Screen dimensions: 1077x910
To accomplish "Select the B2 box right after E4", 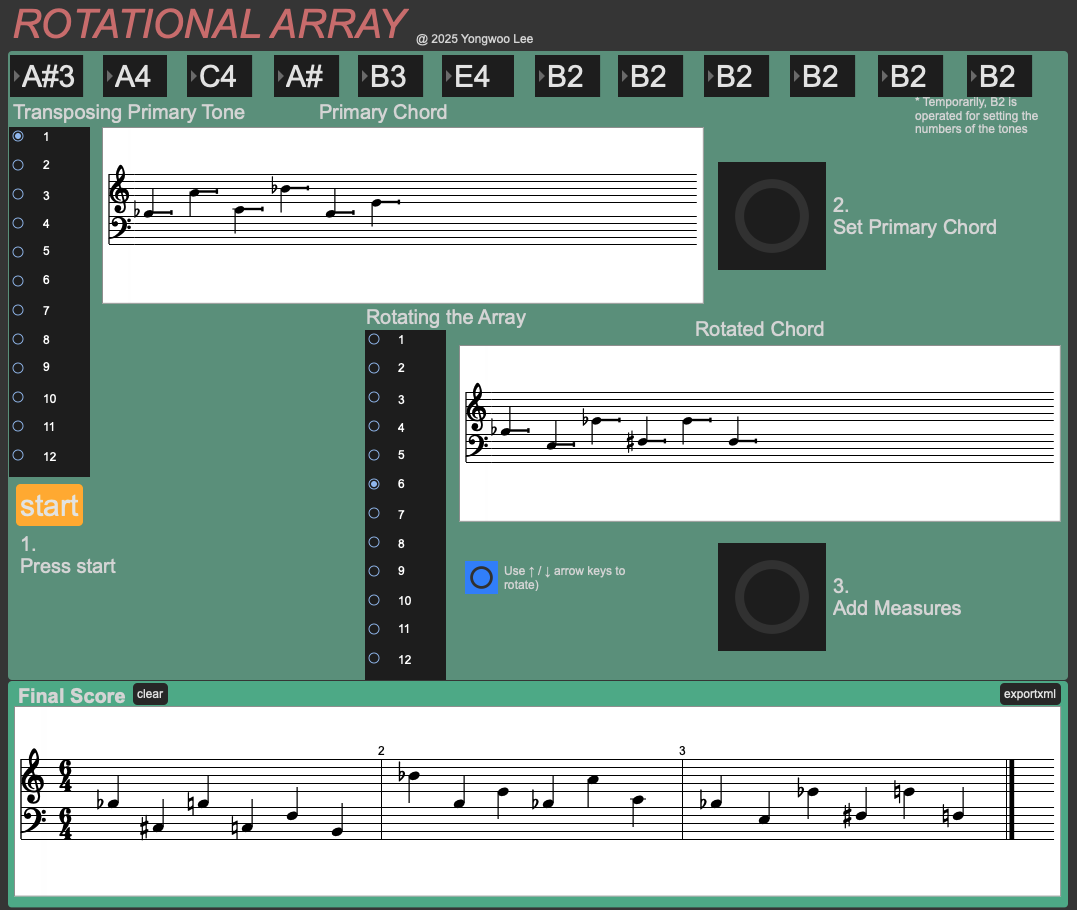I will coord(567,76).
